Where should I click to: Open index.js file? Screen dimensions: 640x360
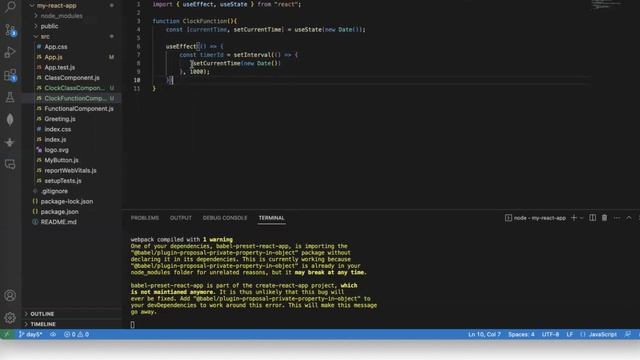coord(55,140)
